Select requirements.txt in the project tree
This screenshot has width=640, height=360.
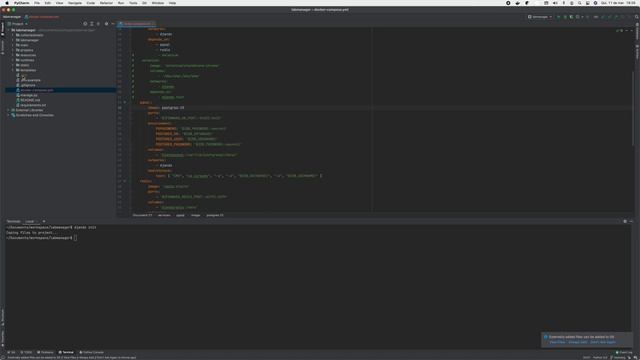(33, 105)
